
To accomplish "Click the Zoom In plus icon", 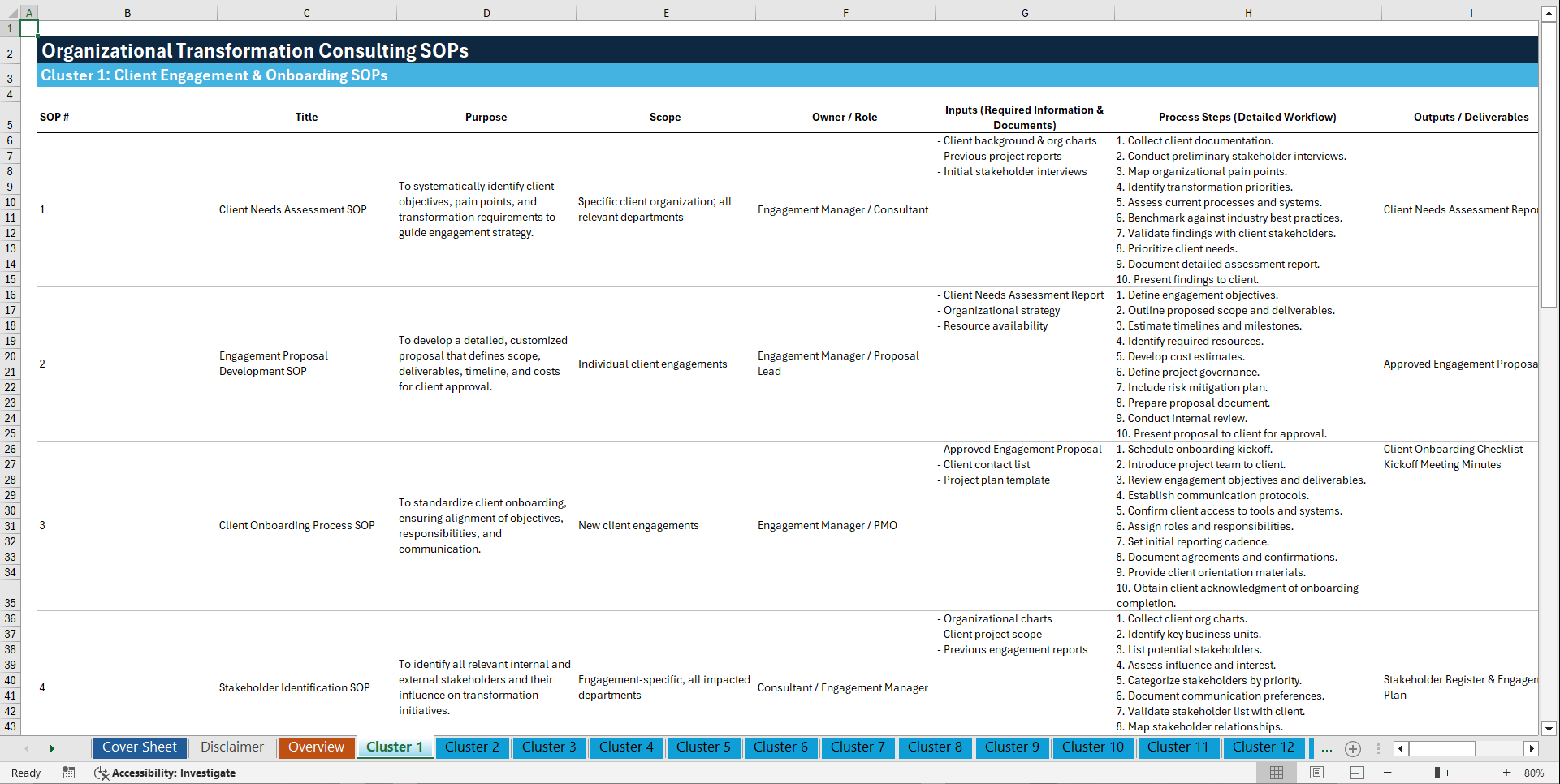I will [x=1508, y=773].
